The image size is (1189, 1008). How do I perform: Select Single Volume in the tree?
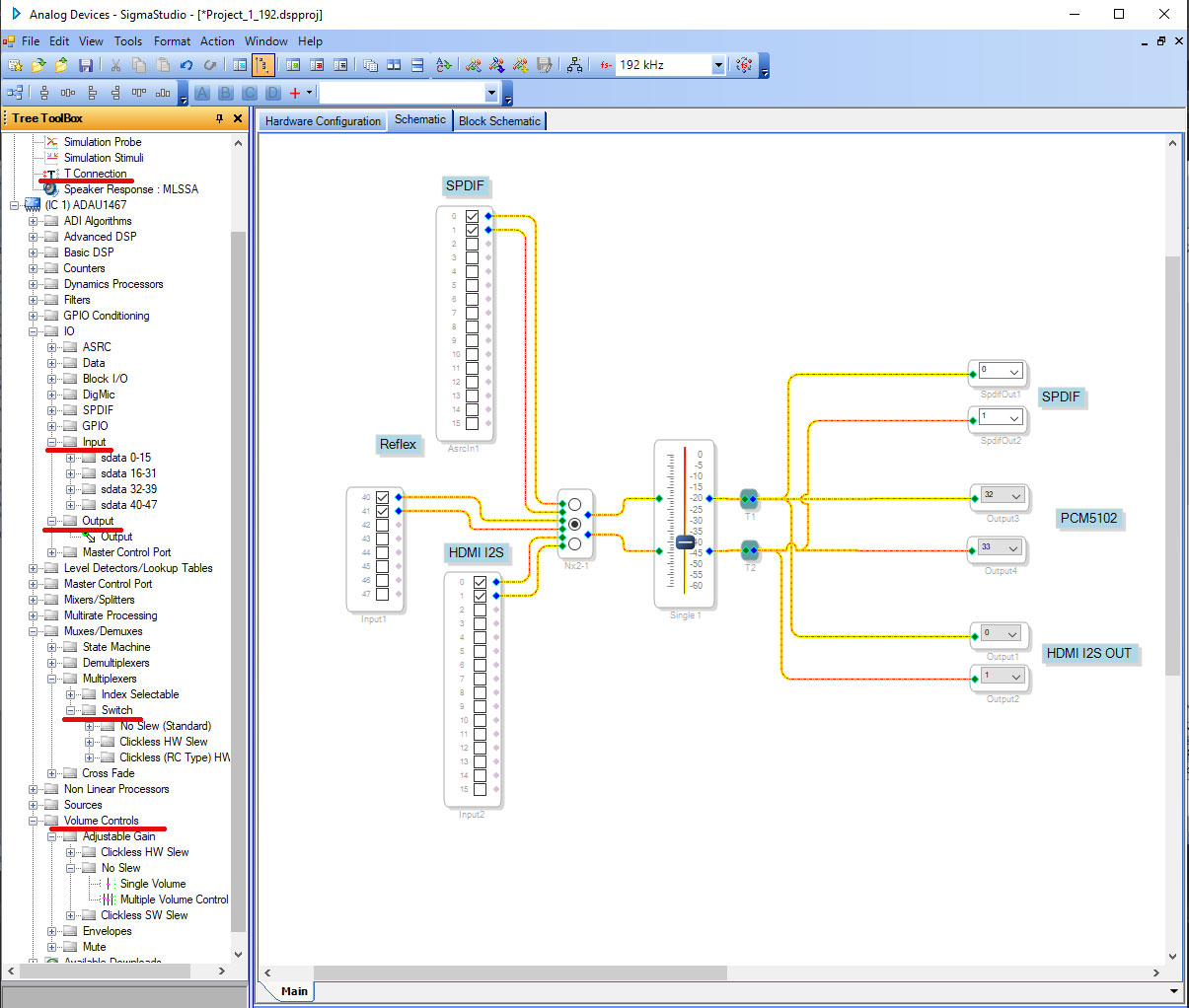153,884
